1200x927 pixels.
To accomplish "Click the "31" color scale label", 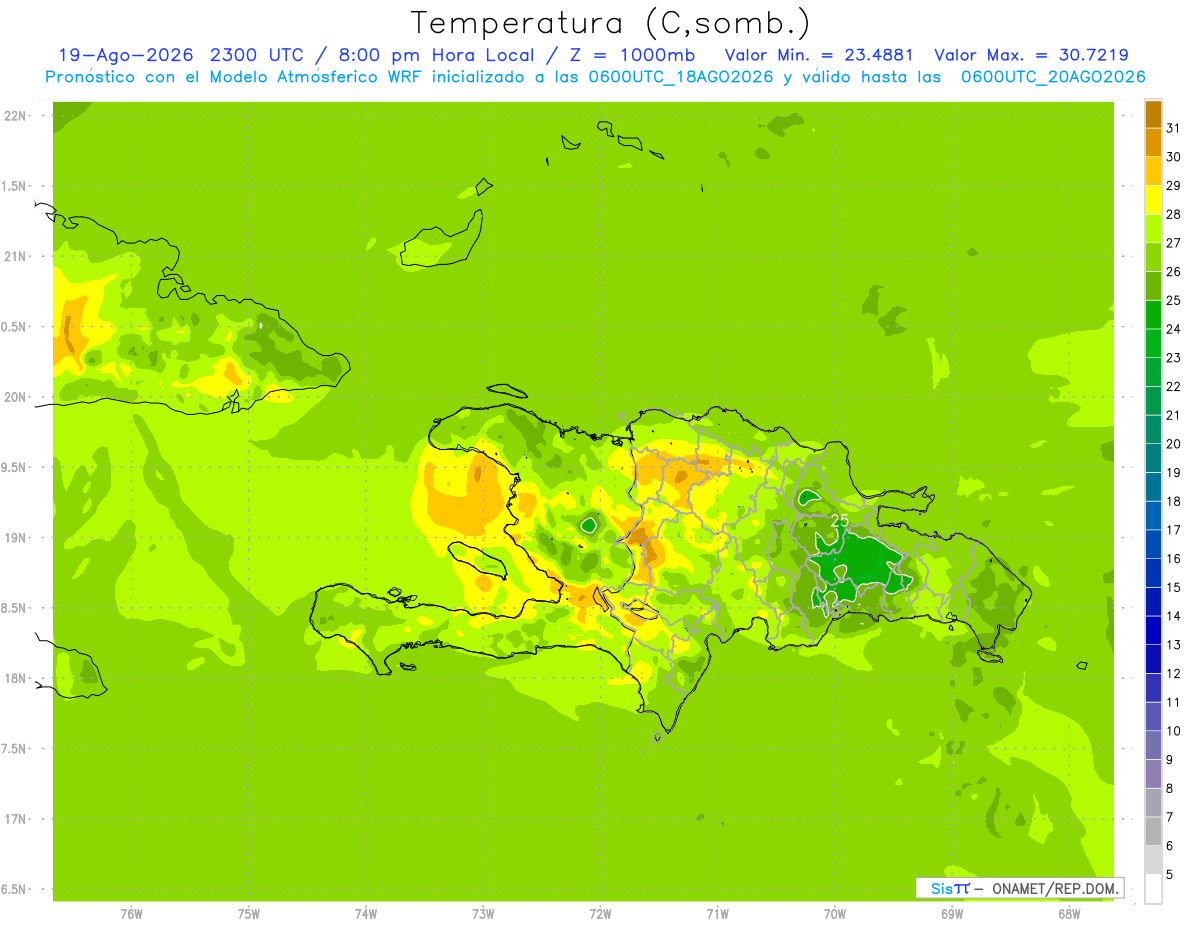I will pyautogui.click(x=1174, y=128).
